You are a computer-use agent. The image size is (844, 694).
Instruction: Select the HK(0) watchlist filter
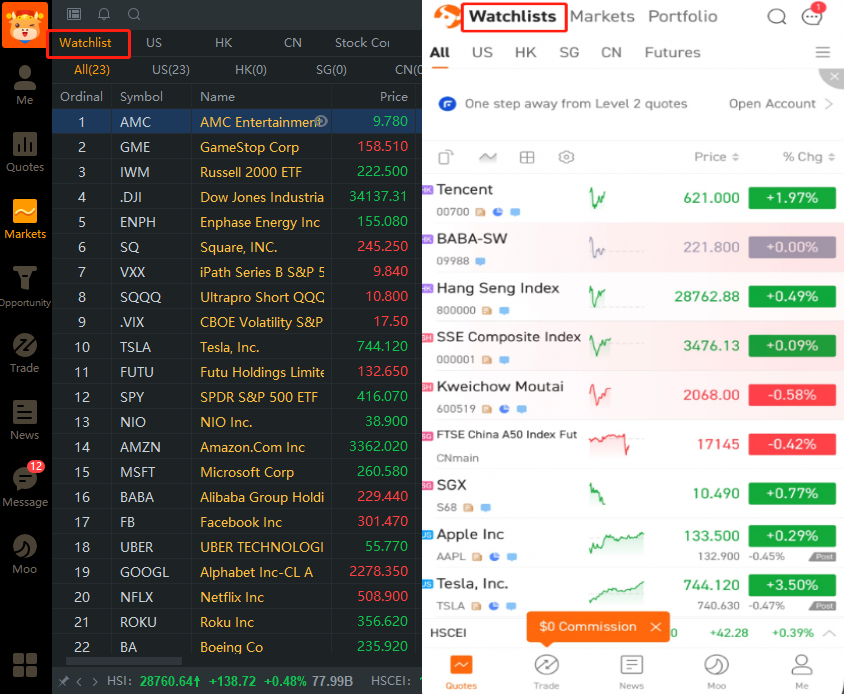click(x=251, y=70)
